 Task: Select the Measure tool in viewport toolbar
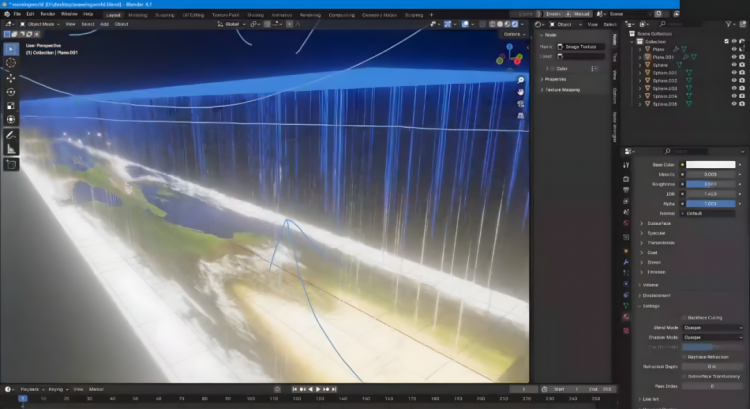(11, 149)
